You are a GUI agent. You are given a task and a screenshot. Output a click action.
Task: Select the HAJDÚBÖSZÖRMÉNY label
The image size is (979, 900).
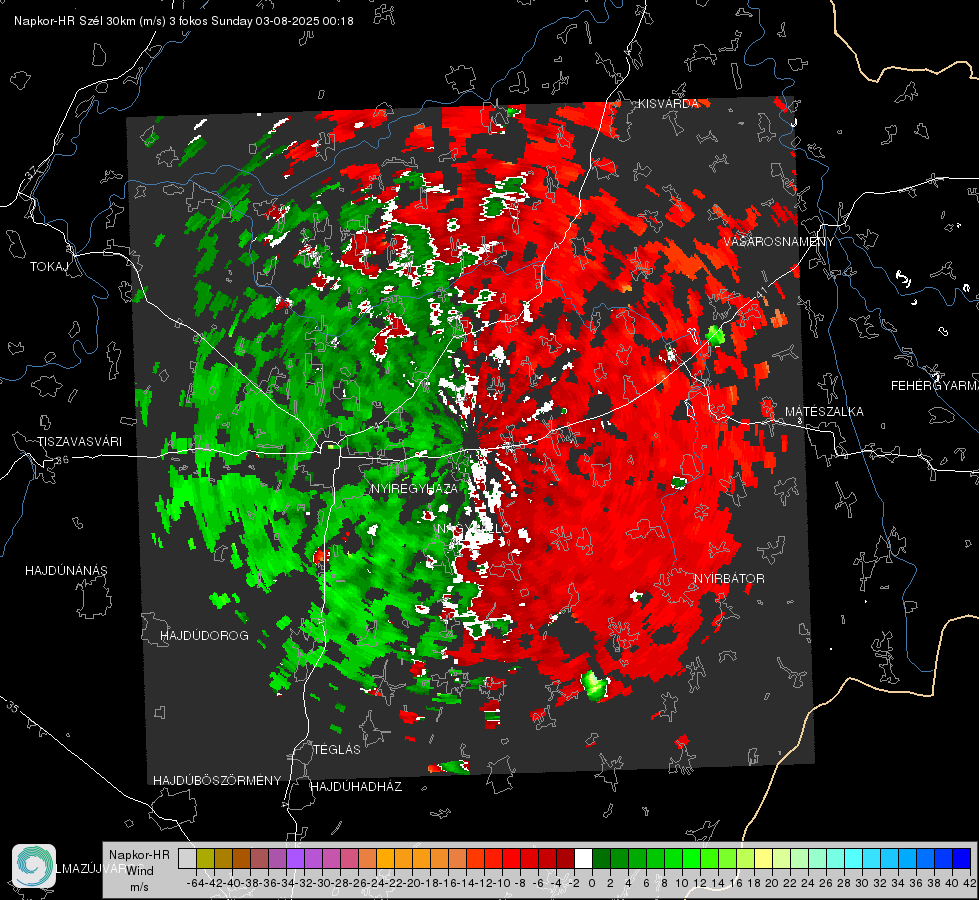coord(217,780)
